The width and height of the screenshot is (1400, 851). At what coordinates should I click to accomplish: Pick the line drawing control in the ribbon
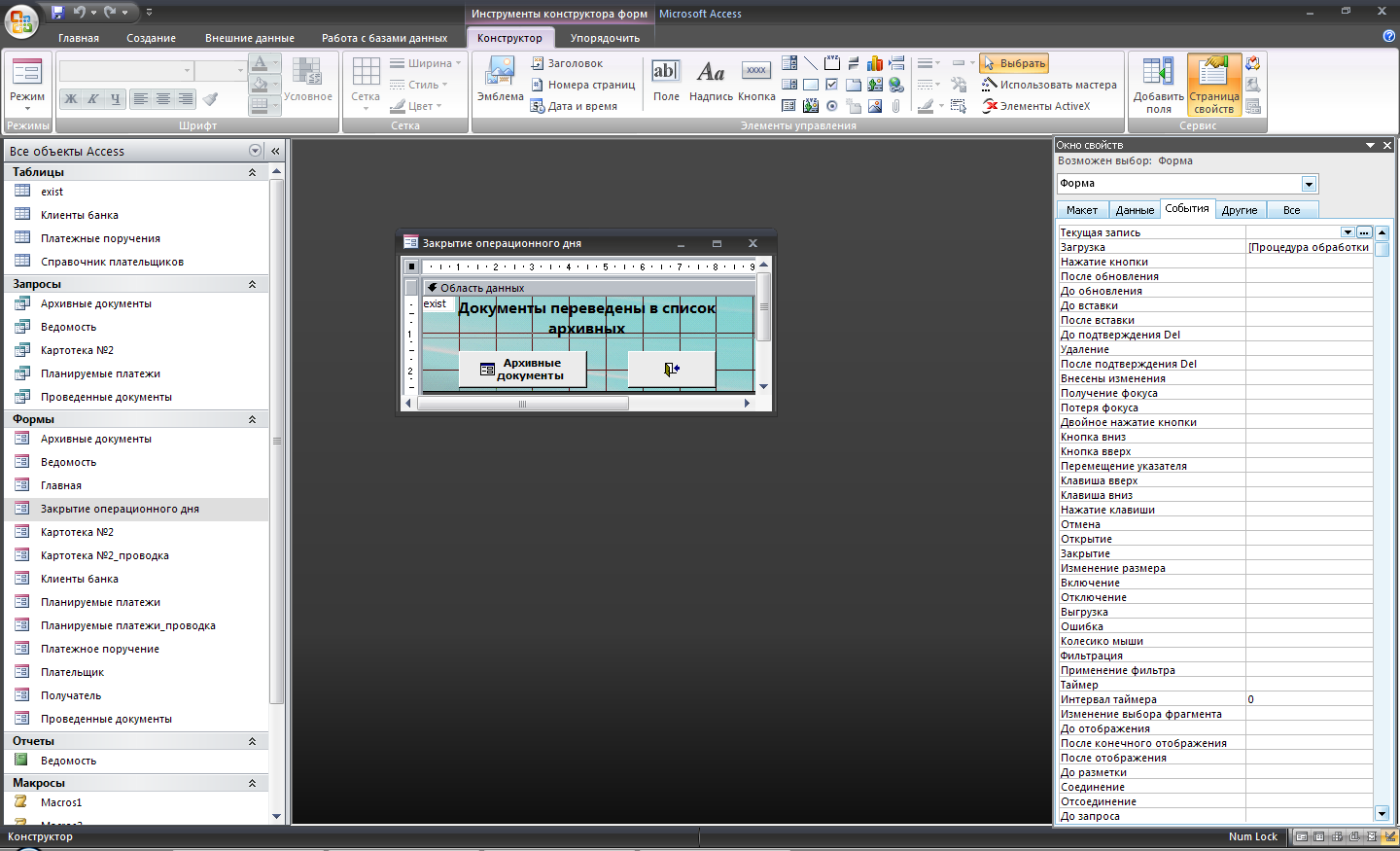coord(811,63)
